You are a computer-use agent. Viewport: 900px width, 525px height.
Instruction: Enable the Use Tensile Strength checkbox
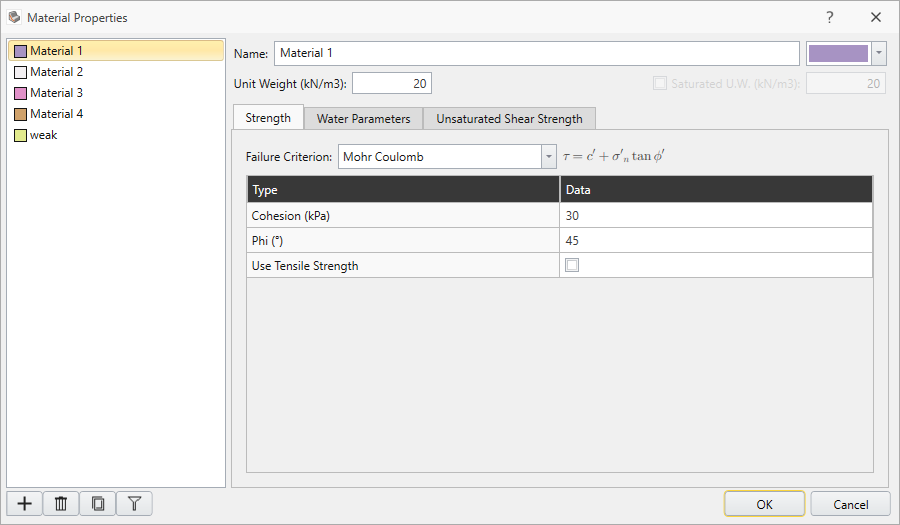[x=572, y=265]
